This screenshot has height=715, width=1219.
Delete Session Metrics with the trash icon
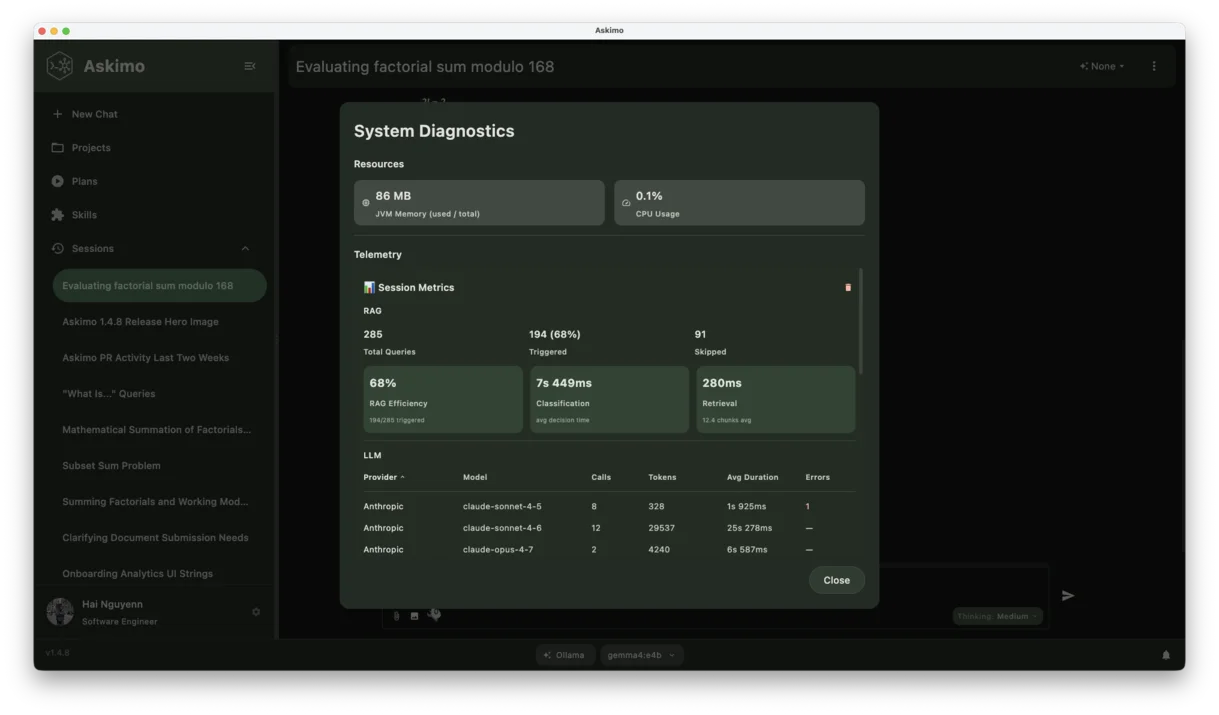click(x=848, y=287)
